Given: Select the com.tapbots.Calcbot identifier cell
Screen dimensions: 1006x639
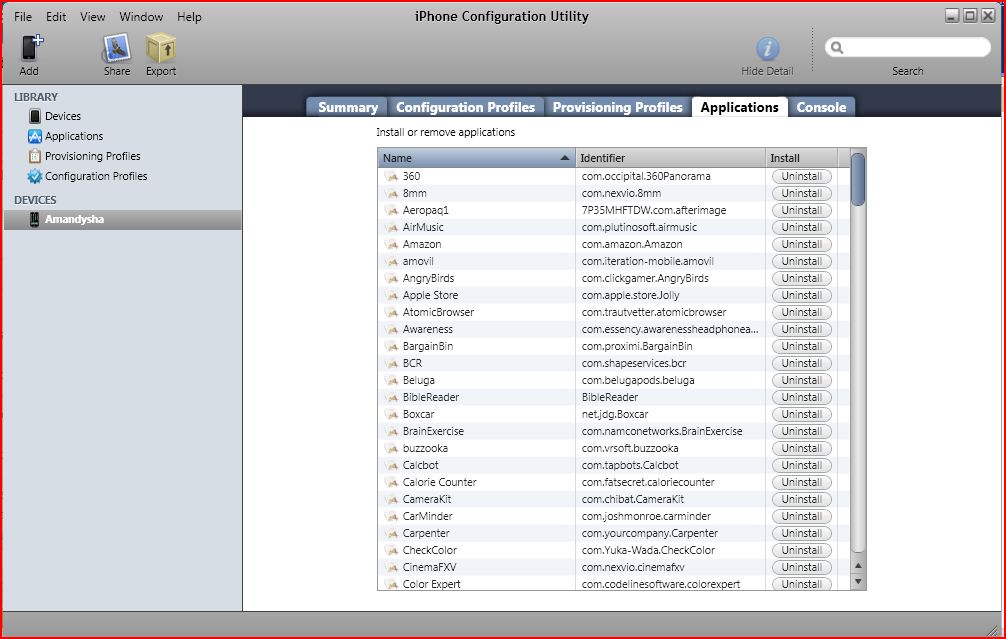Looking at the screenshot, I should coord(670,465).
